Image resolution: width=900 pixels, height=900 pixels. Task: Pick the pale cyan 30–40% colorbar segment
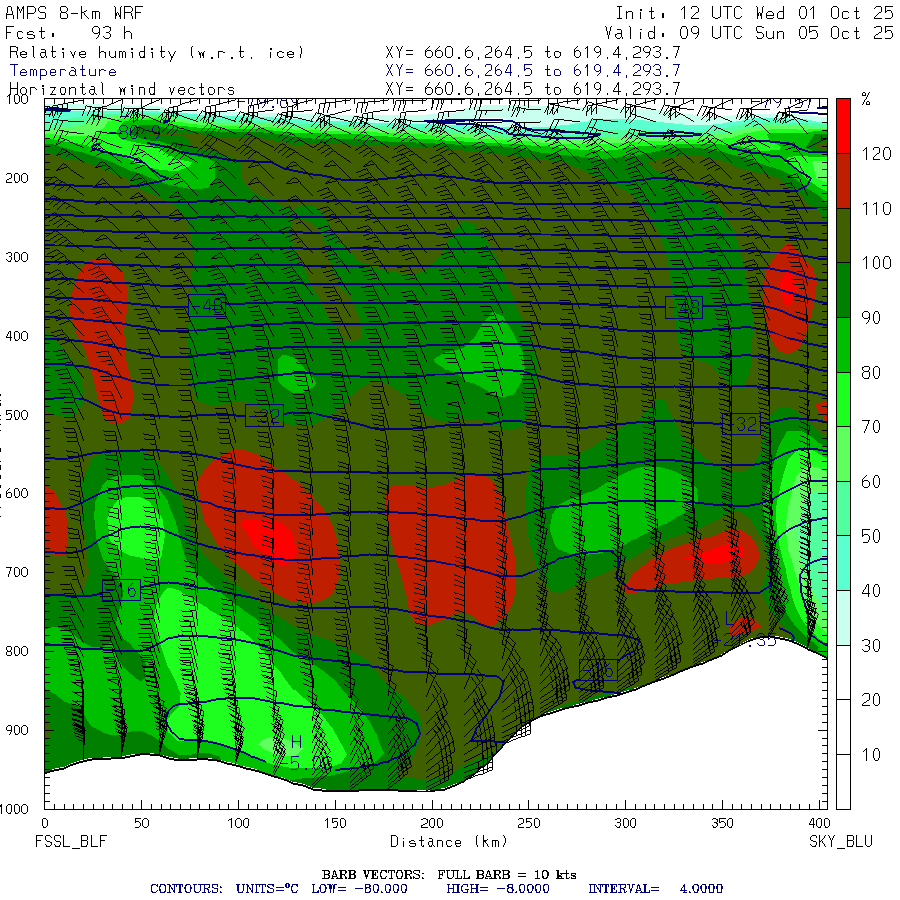(x=843, y=617)
